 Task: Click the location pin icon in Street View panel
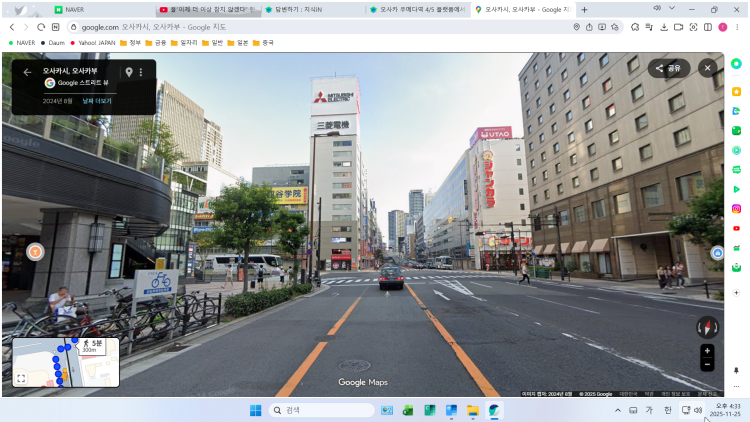click(x=128, y=72)
